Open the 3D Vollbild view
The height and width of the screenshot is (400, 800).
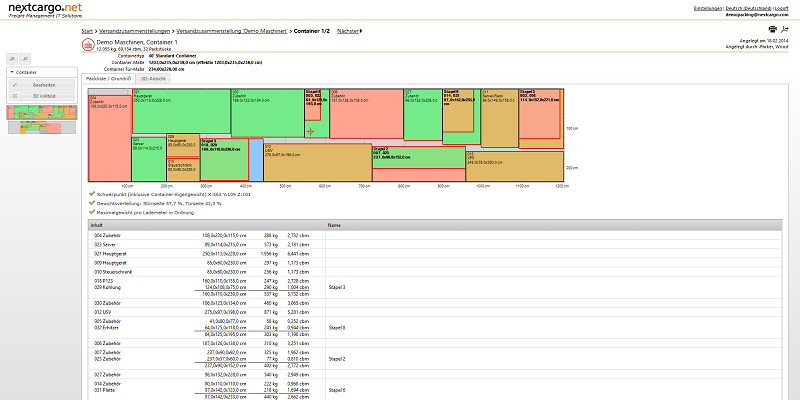[42, 95]
